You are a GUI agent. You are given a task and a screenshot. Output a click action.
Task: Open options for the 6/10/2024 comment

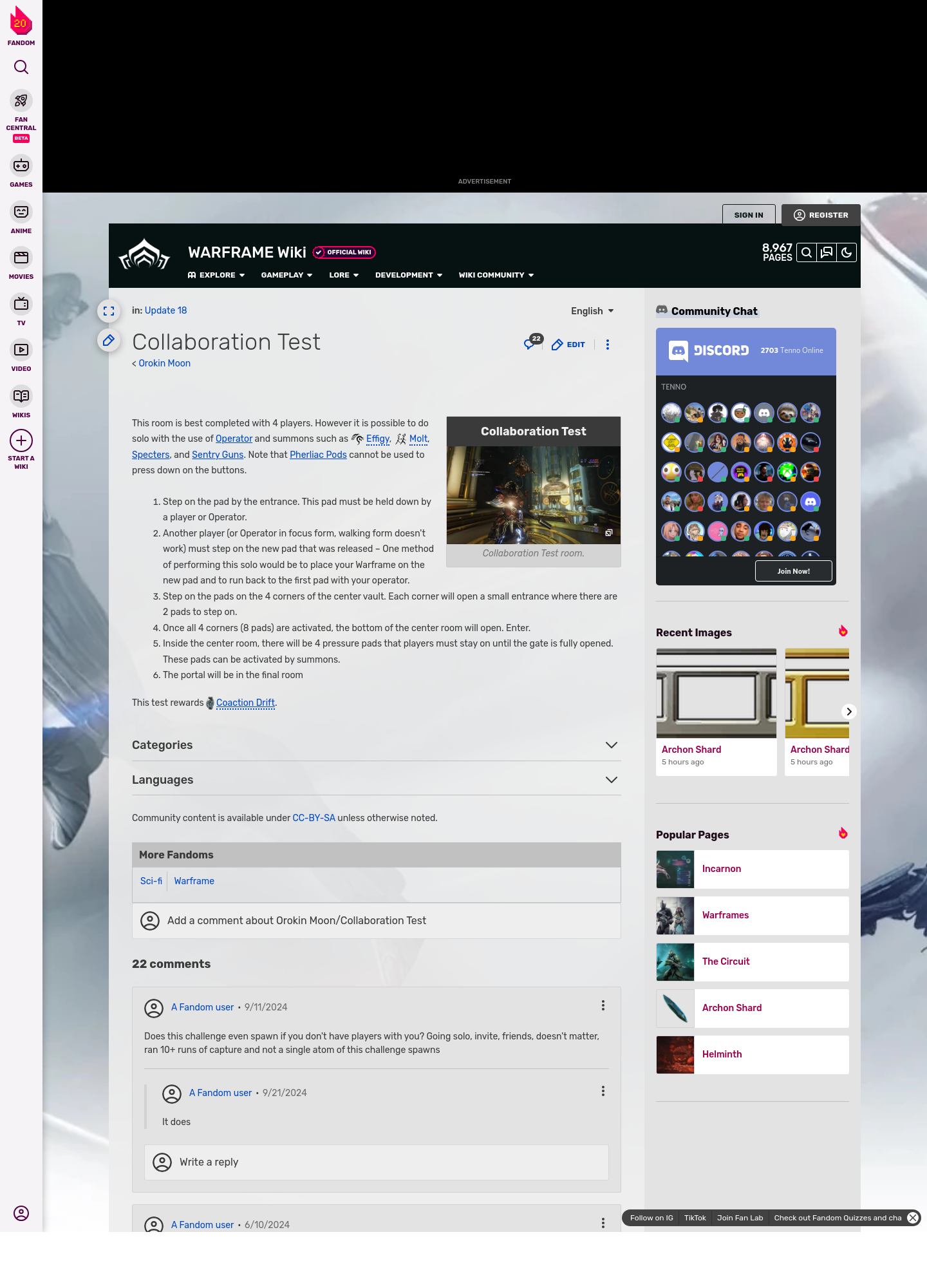click(x=603, y=1223)
